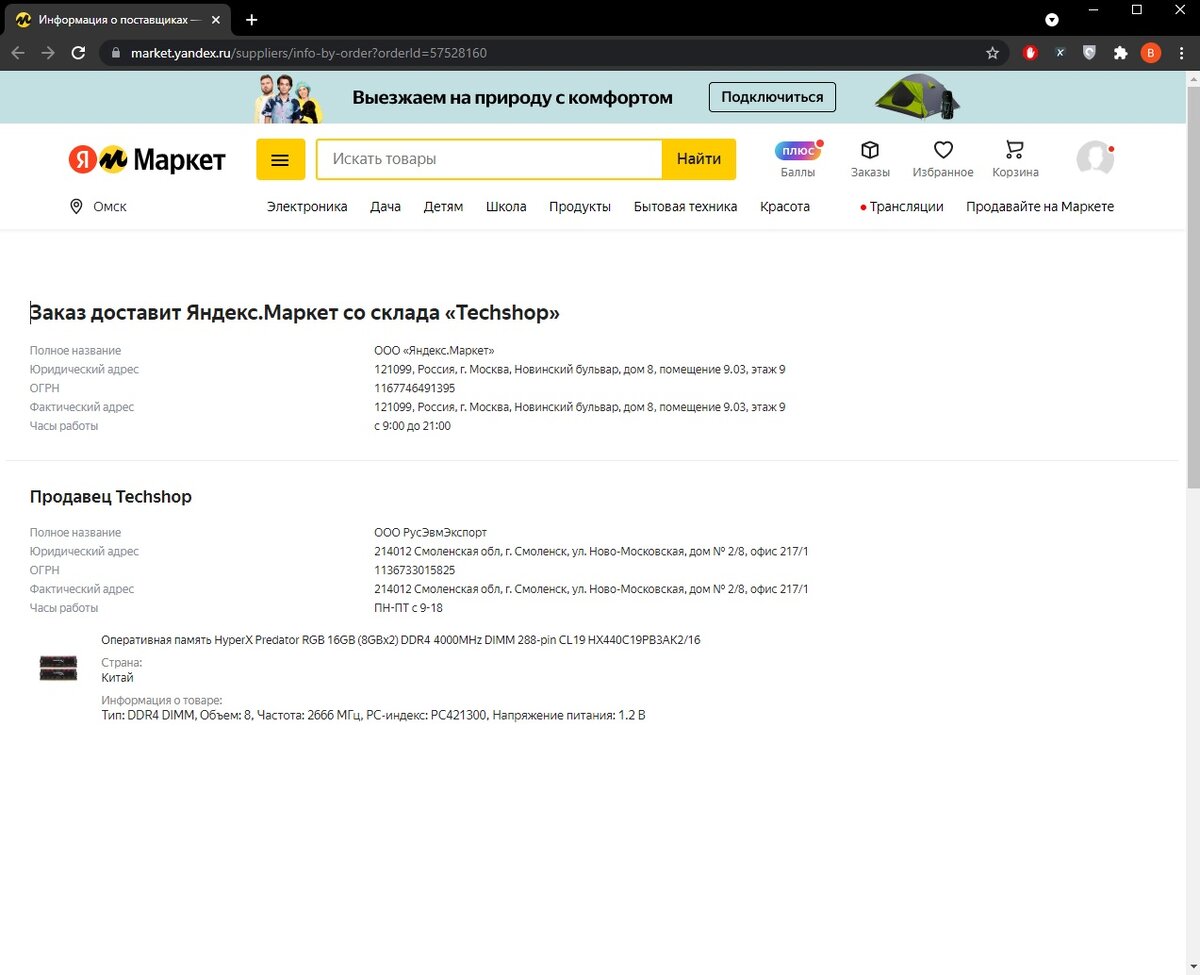Reload the page with refresh icon

(x=78, y=53)
